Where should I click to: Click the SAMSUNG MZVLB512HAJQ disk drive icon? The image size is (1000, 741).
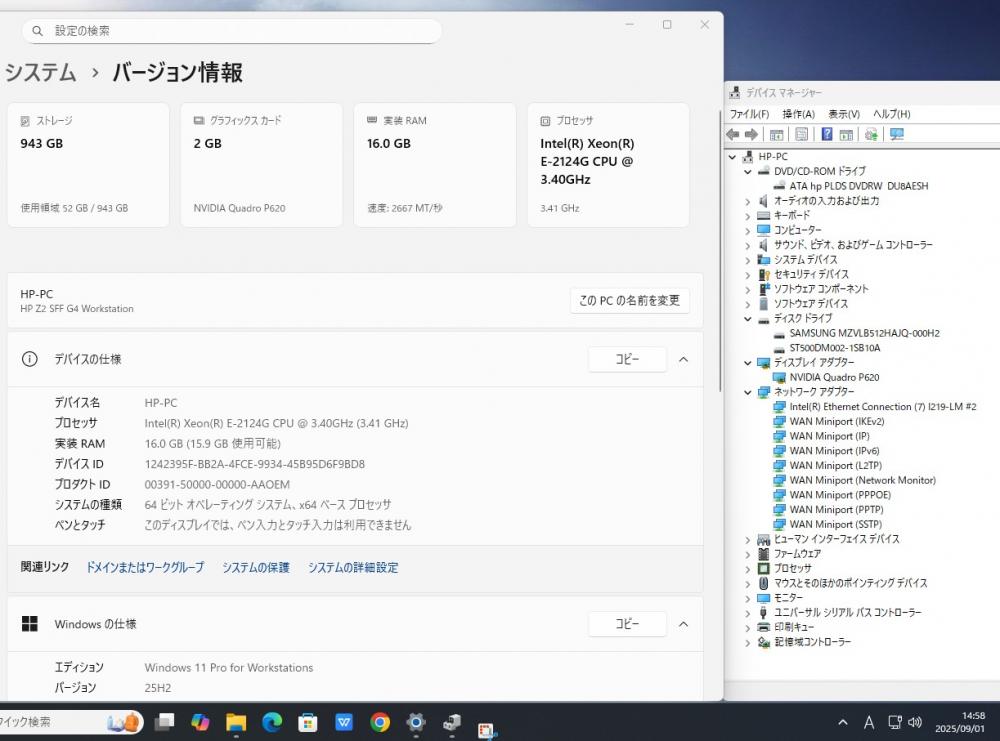pyautogui.click(x=779, y=334)
